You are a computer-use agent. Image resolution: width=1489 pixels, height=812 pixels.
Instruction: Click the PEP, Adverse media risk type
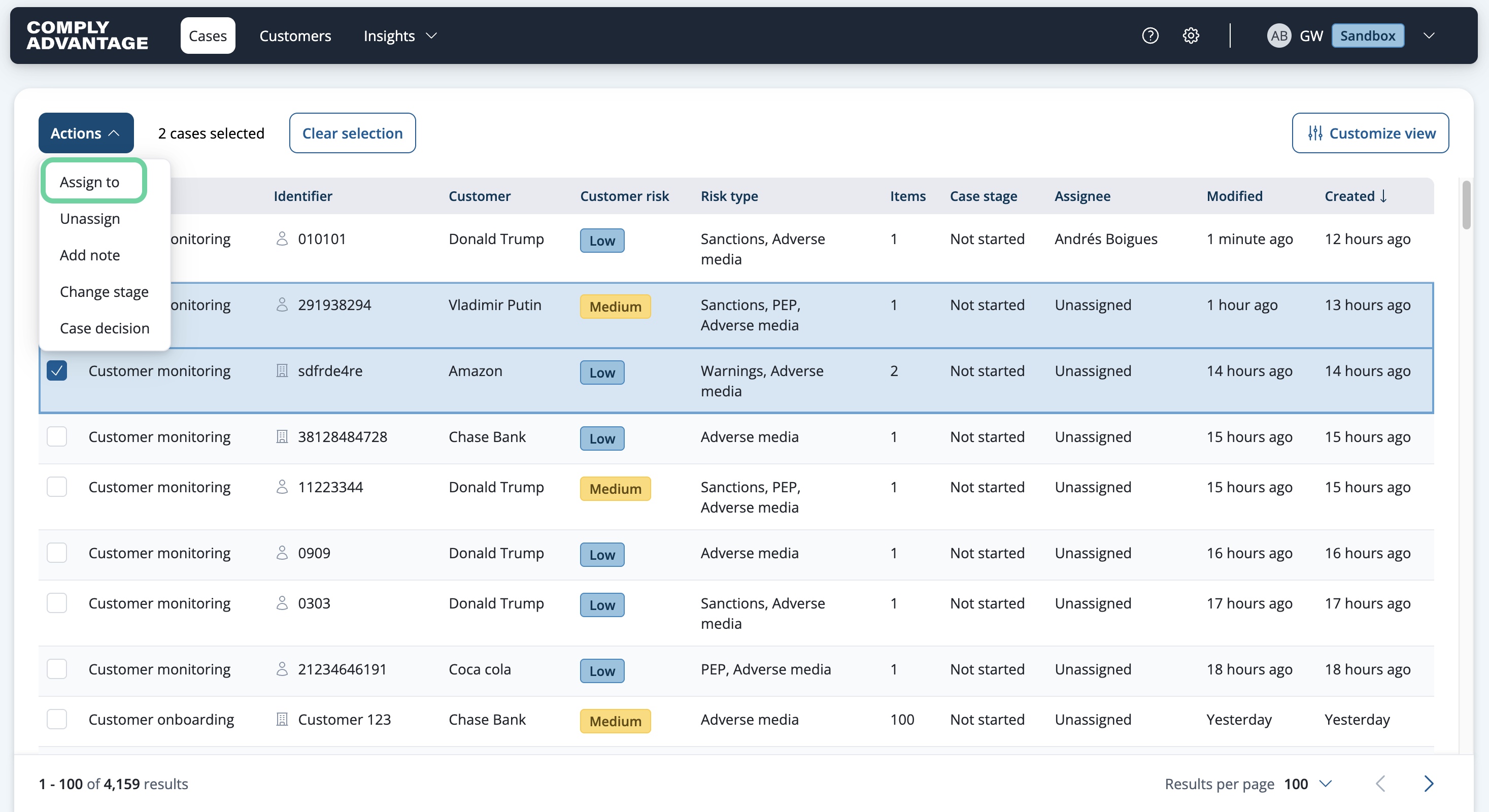point(766,669)
